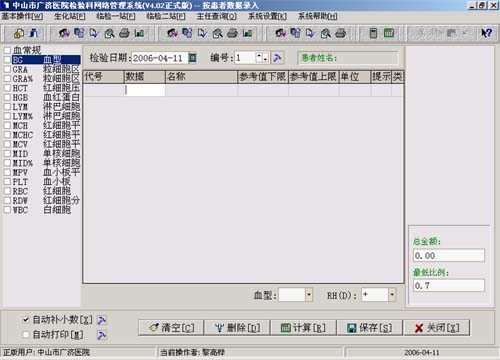Click the lock icon in toolbar
Image resolution: width=500 pixels, height=360 pixels.
(19, 33)
